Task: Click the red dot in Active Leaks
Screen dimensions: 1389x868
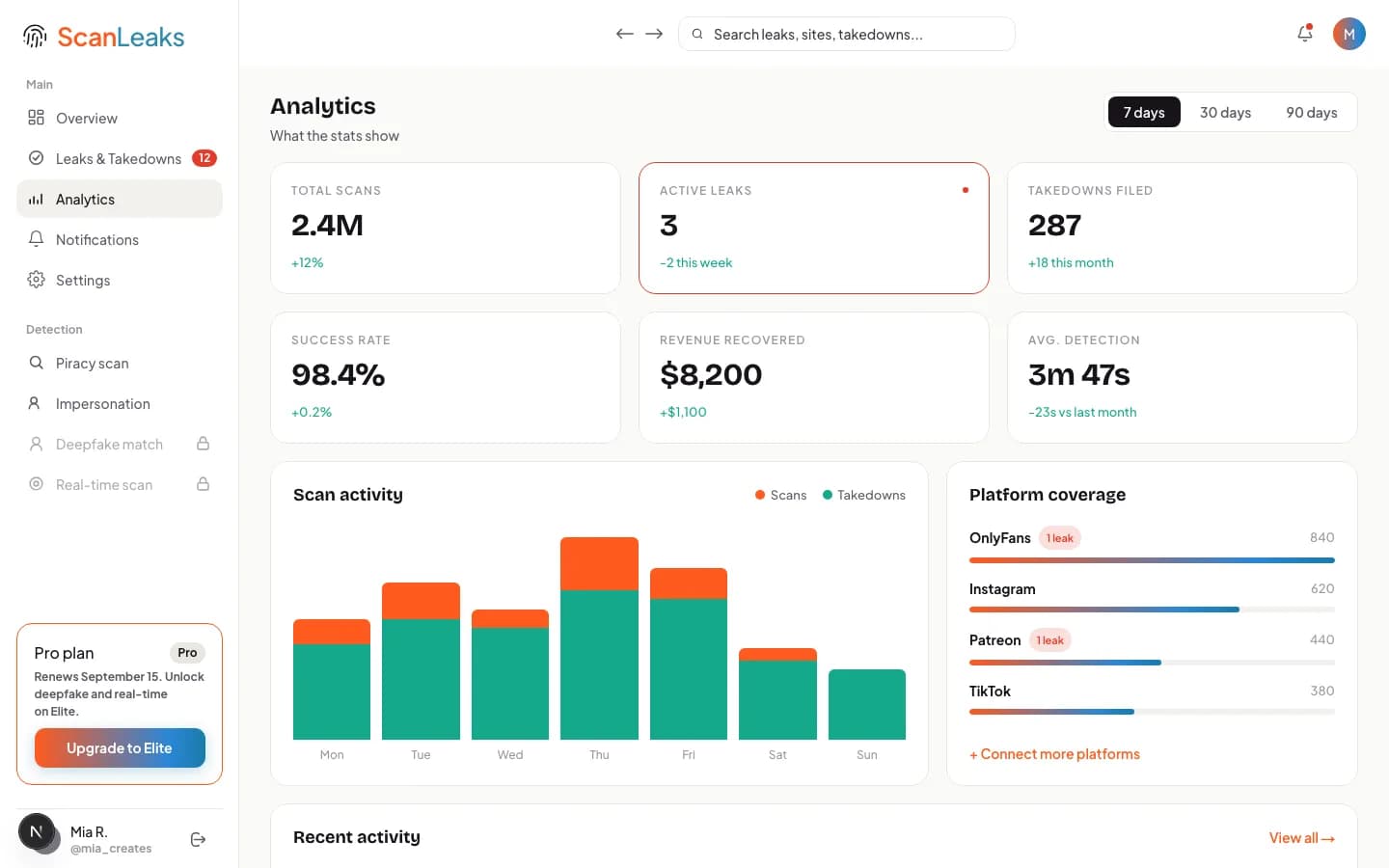Action: pyautogui.click(x=966, y=190)
